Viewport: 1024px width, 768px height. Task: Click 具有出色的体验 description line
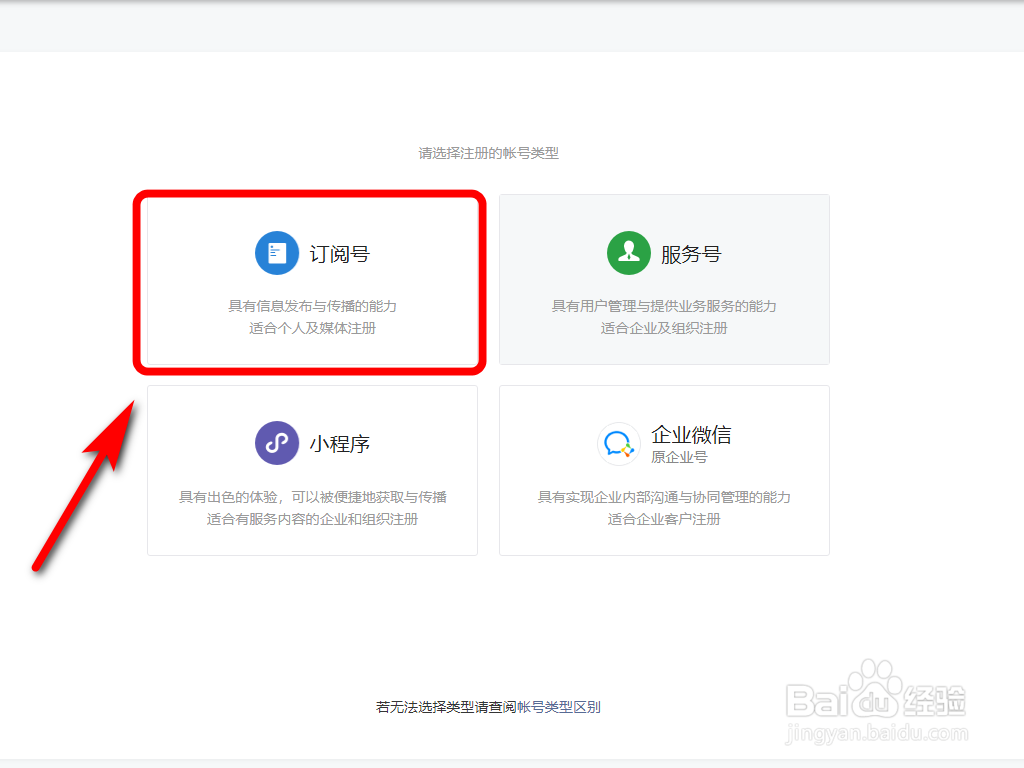pyautogui.click(x=312, y=497)
